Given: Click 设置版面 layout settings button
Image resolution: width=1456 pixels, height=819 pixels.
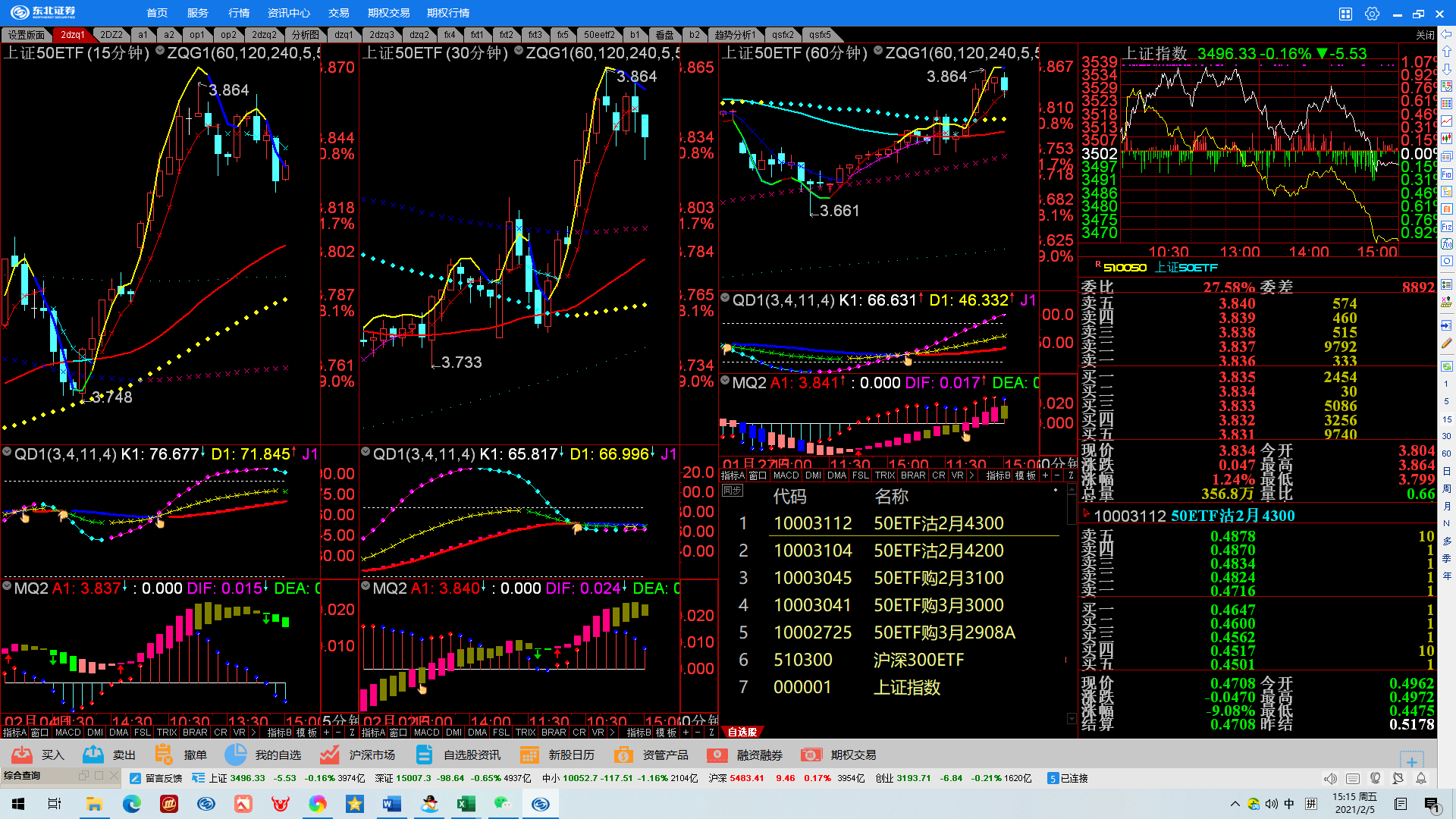Looking at the screenshot, I should click(x=27, y=35).
